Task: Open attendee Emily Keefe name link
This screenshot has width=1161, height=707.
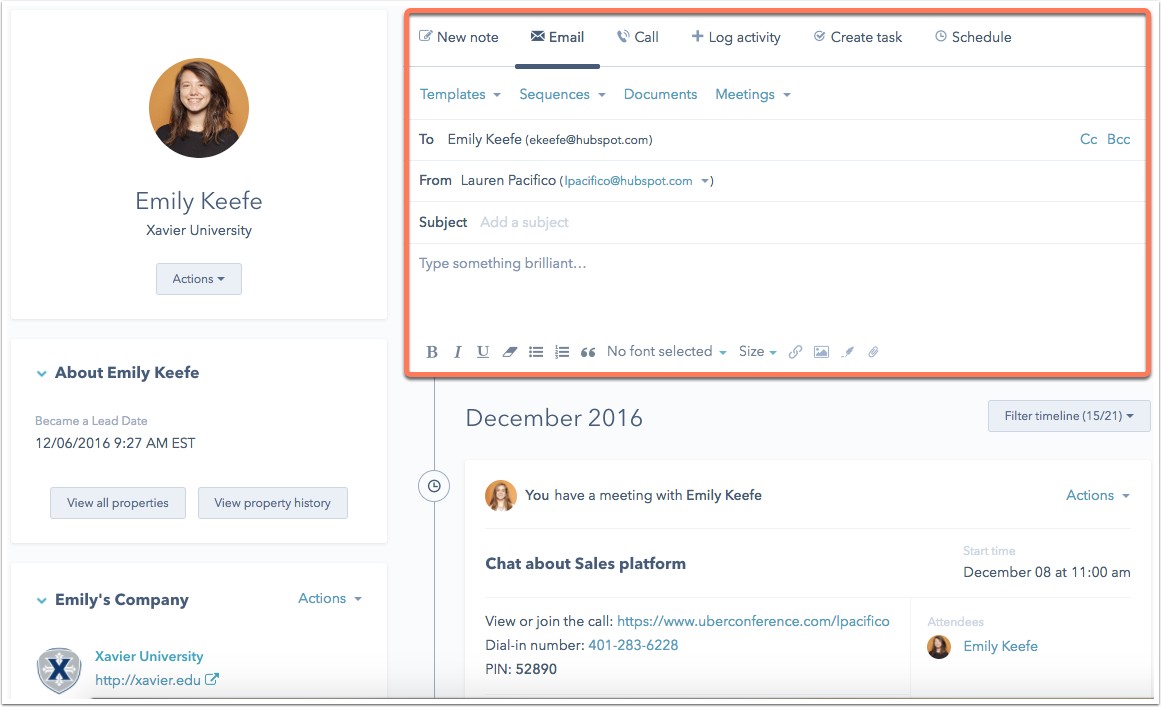Action: tap(1000, 646)
